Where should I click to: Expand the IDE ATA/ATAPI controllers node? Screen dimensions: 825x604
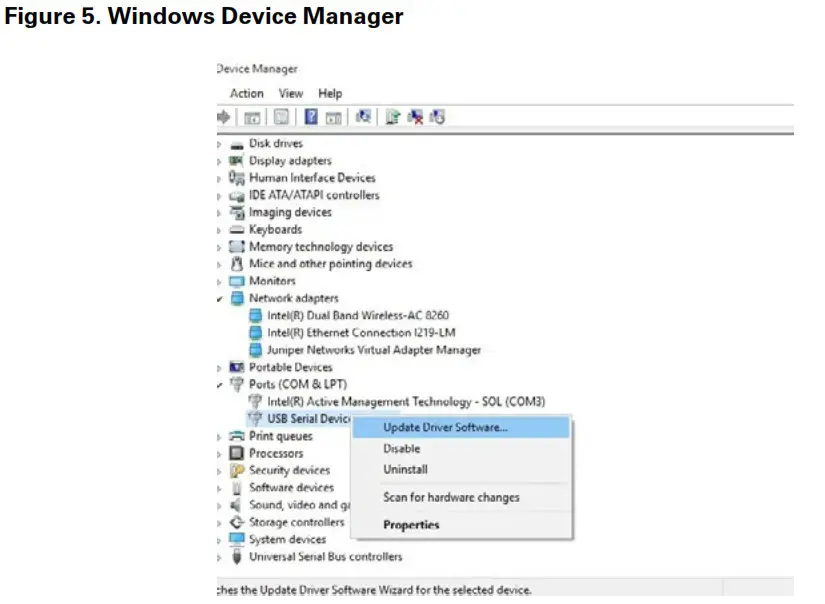219,196
